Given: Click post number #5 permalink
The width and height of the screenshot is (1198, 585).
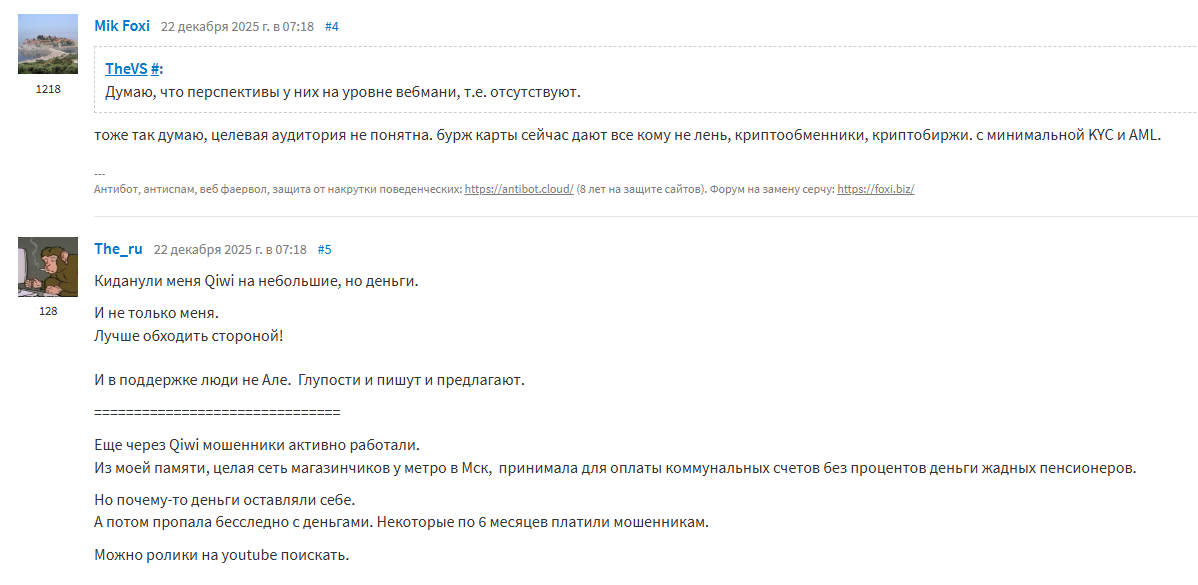Looking at the screenshot, I should tap(324, 249).
